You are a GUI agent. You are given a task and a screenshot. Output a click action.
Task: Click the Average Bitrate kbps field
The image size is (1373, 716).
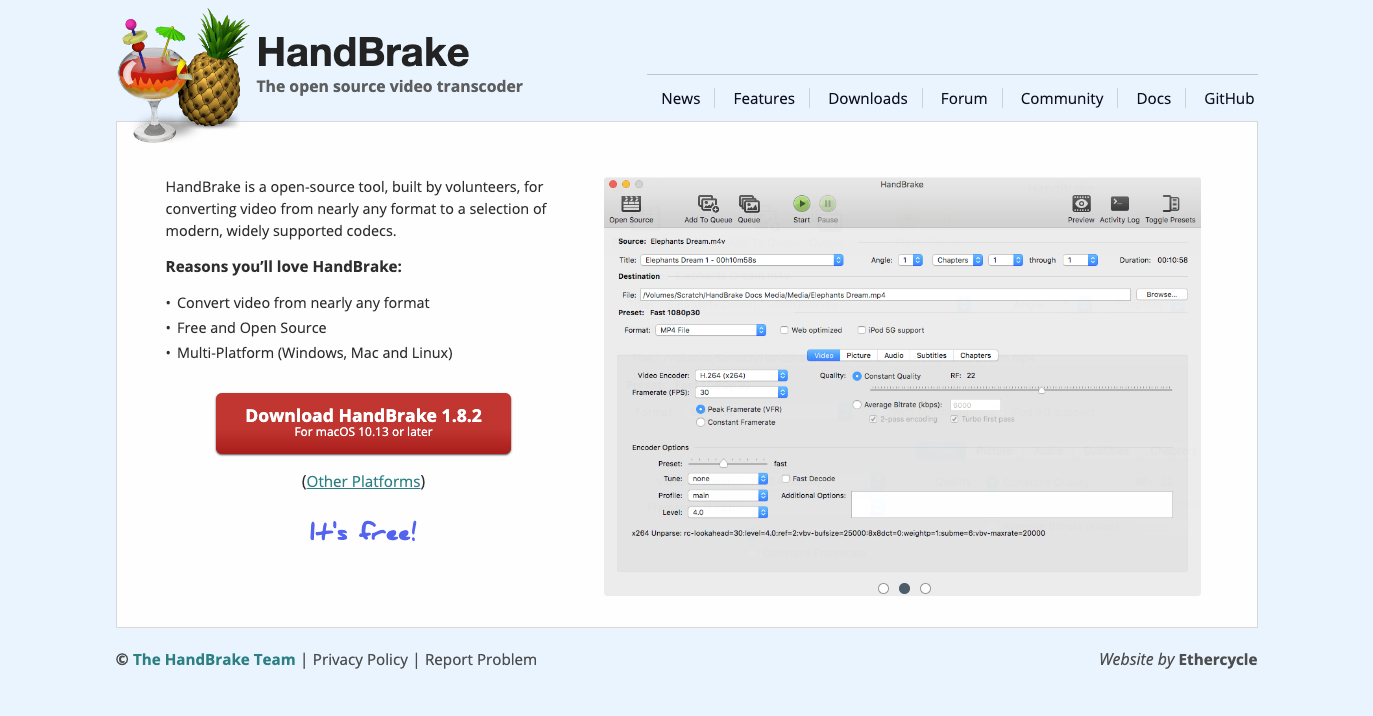pos(975,405)
